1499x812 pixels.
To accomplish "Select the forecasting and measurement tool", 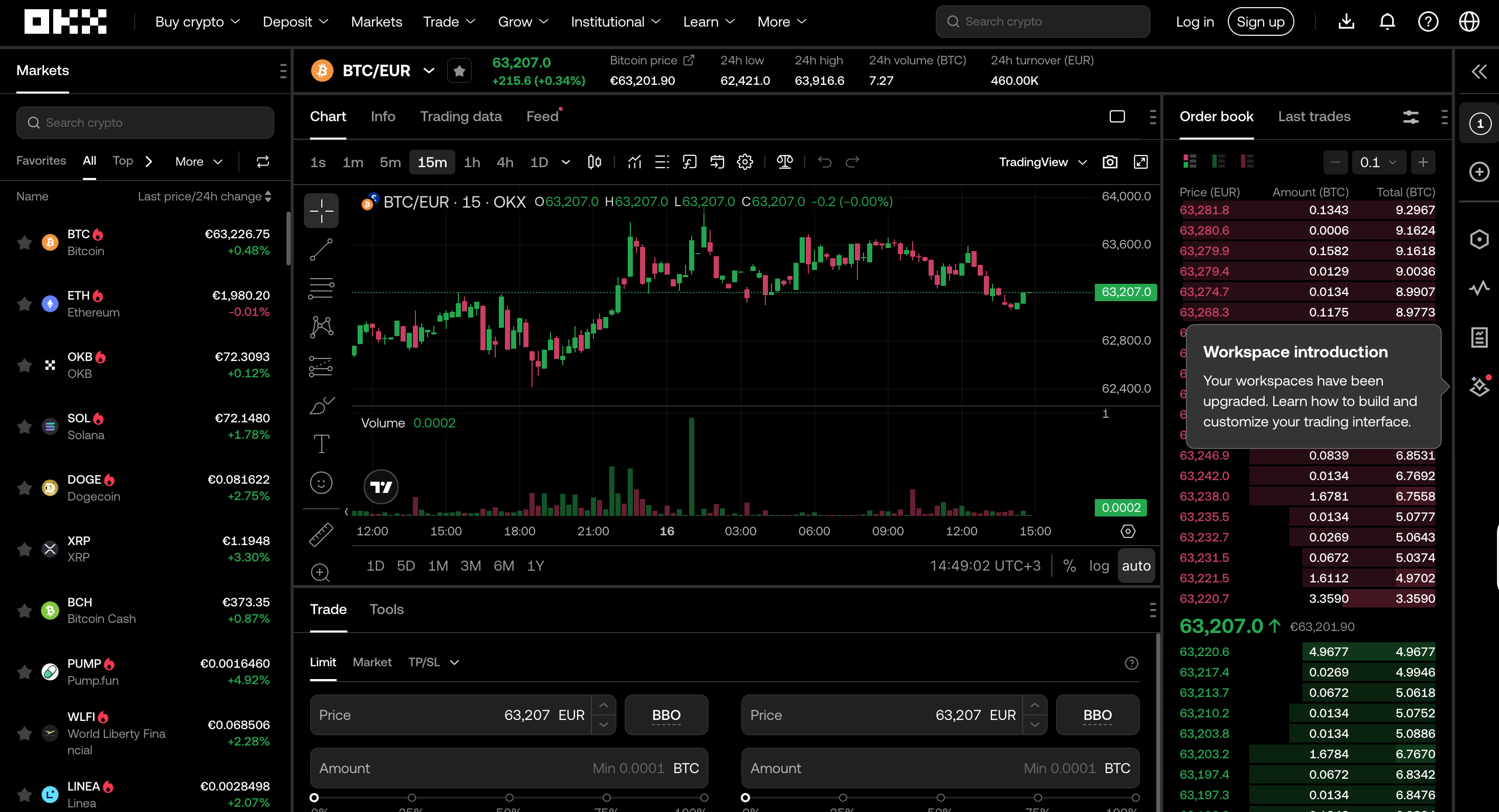I will [321, 366].
